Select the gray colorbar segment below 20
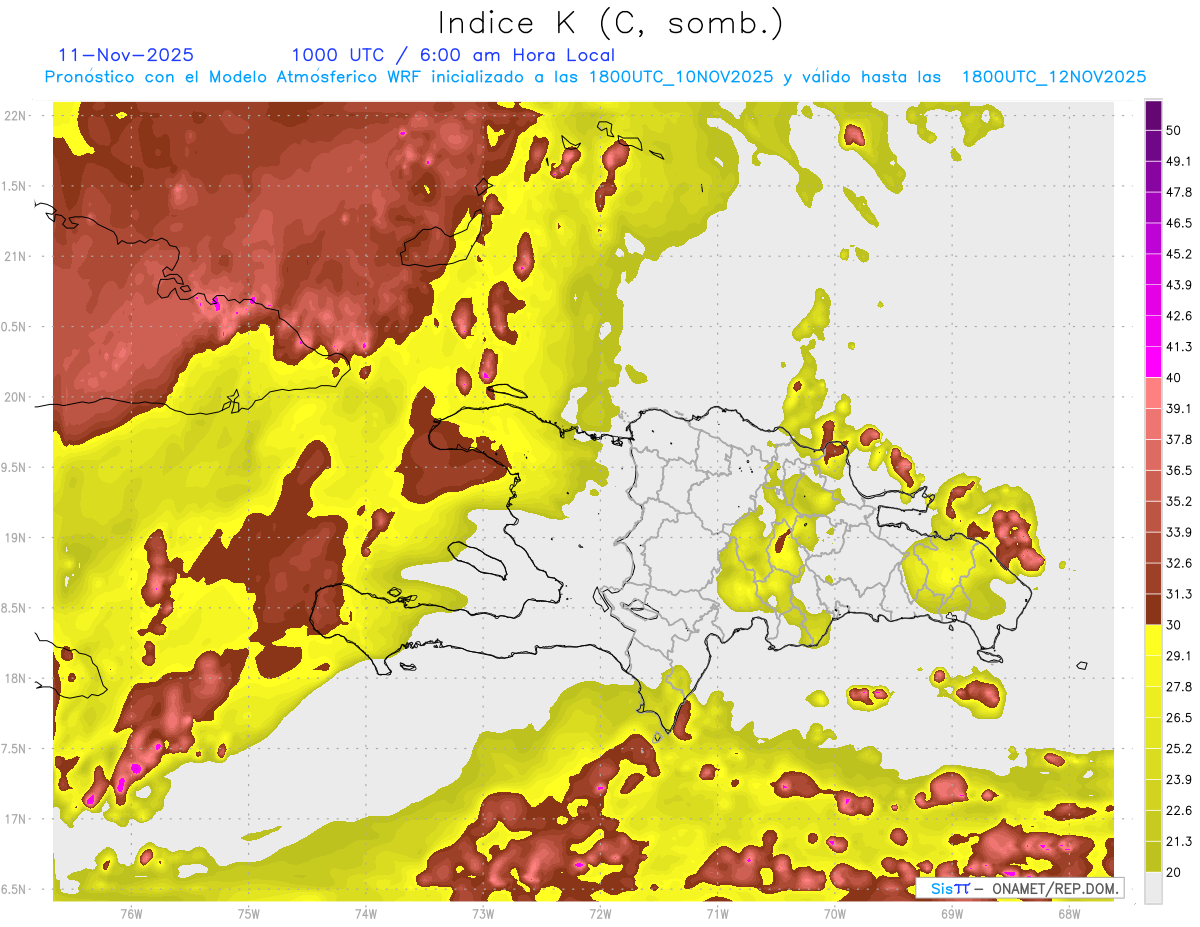1200x927 pixels. 1153,888
